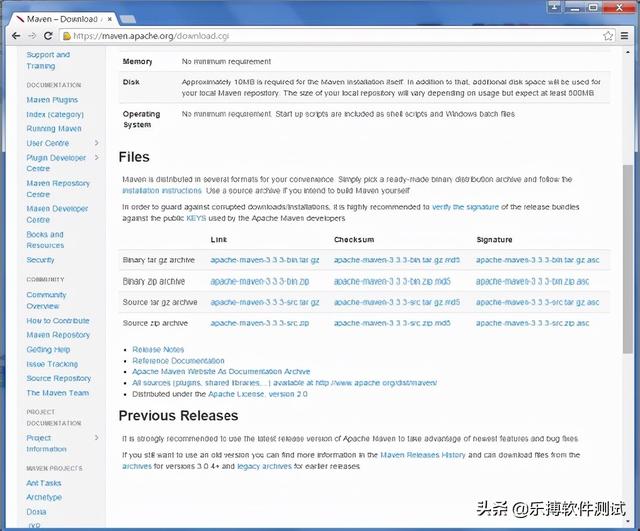The image size is (640, 531).
Task: Open How to Contribute in the sidebar
Action: click(x=58, y=321)
